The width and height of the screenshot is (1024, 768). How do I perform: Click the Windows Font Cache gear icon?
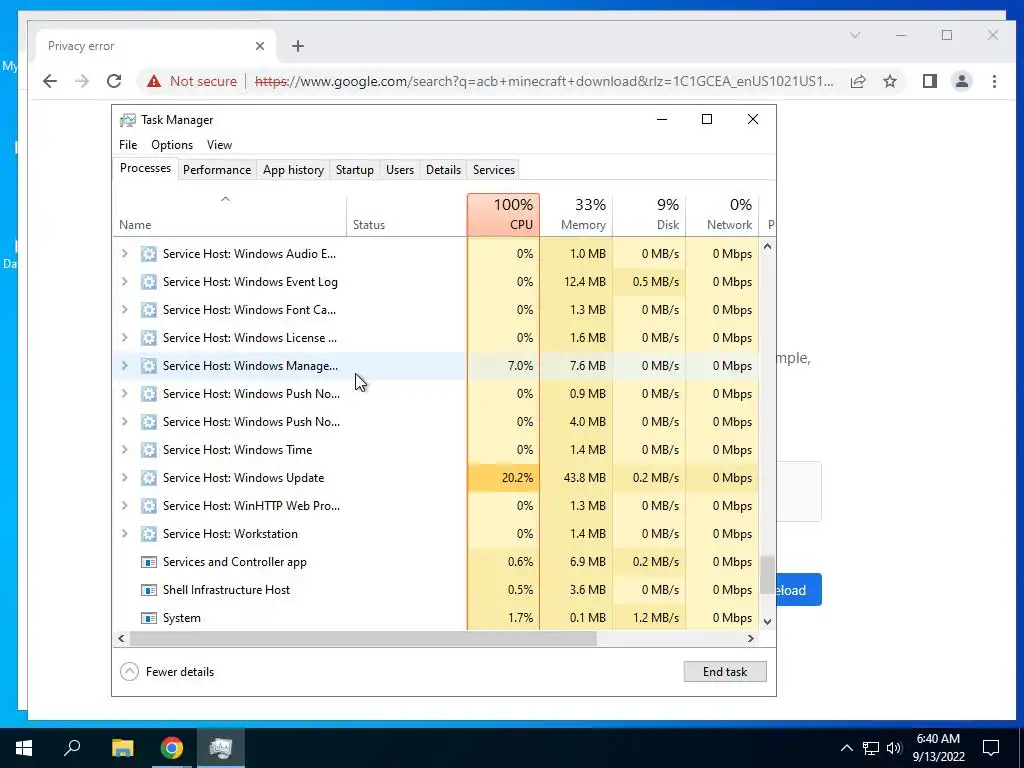coord(149,310)
